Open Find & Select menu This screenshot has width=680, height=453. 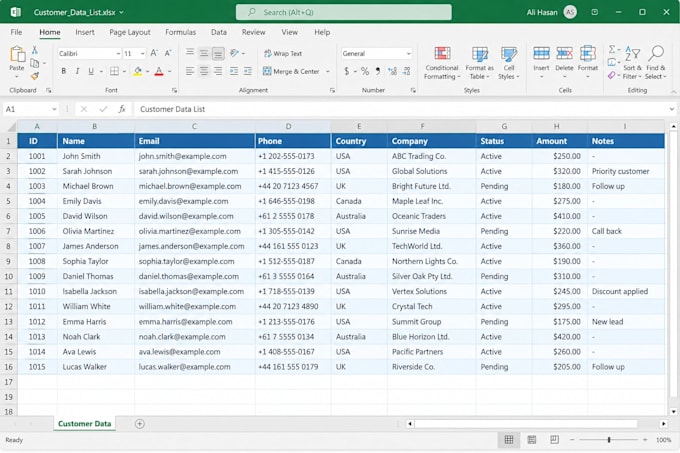point(656,63)
